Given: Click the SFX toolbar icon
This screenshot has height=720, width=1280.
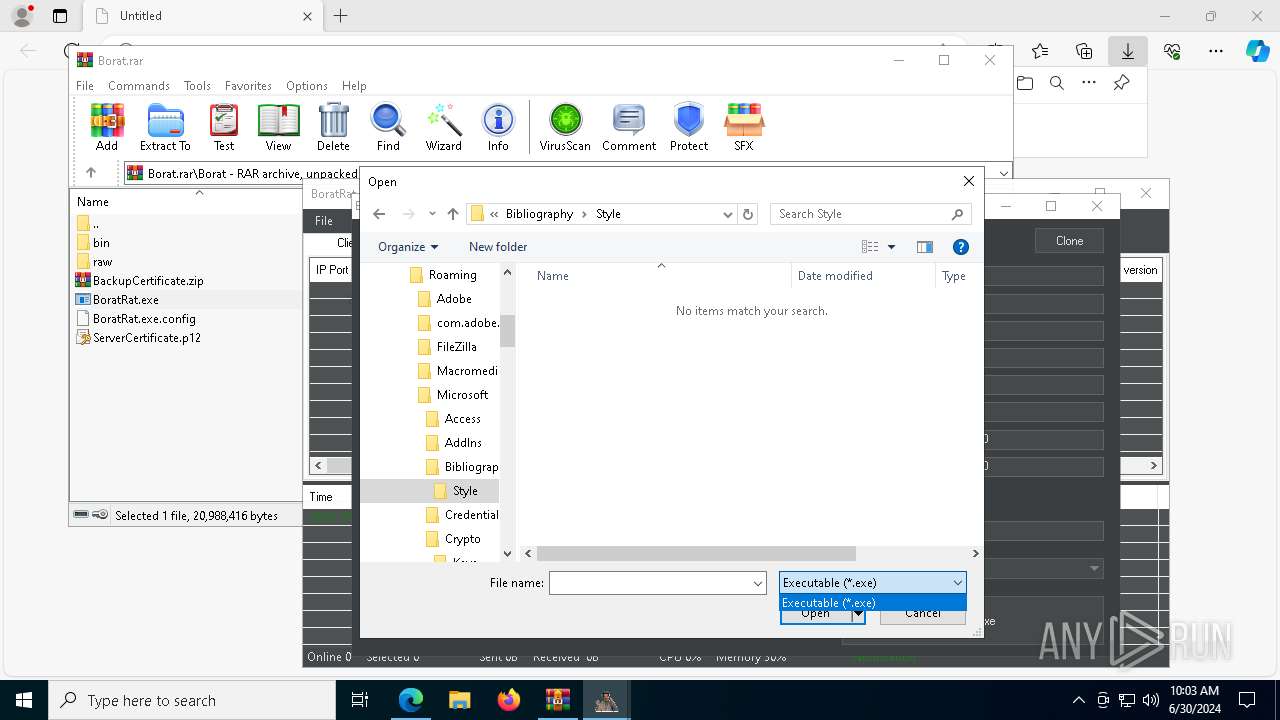Looking at the screenshot, I should click(x=743, y=127).
